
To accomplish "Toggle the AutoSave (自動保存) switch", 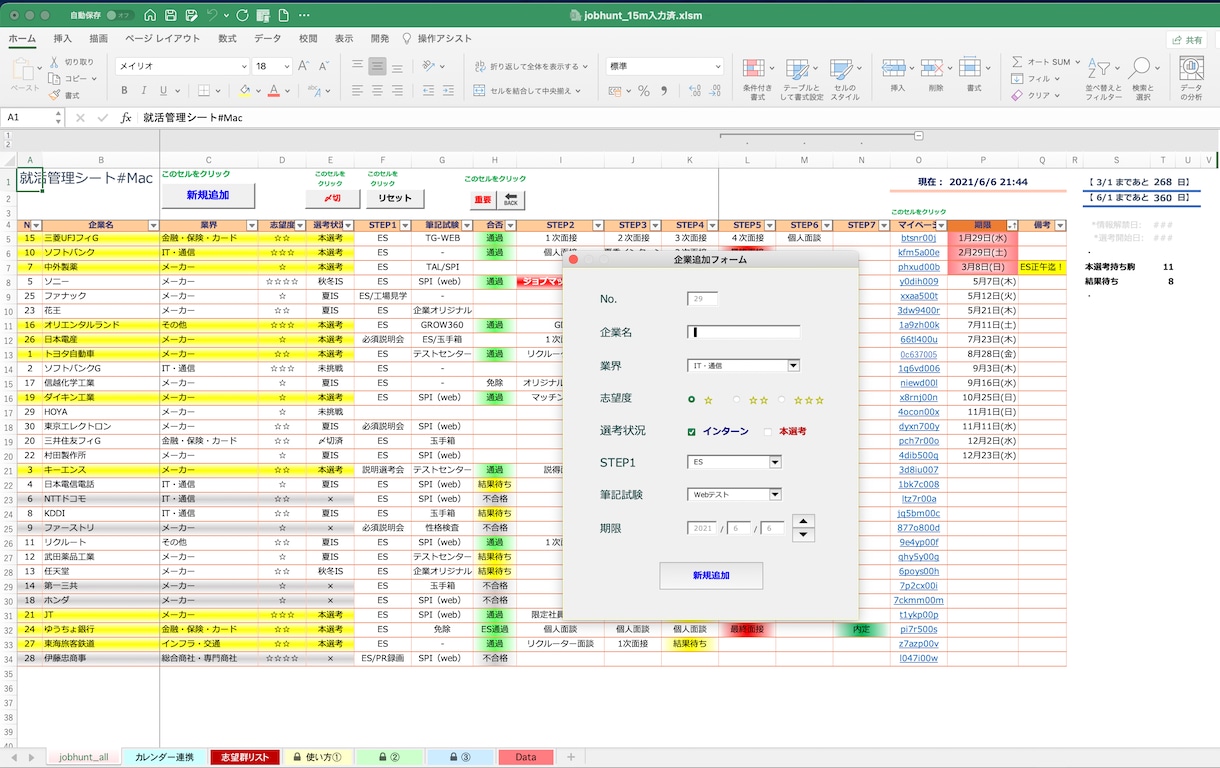I will [120, 16].
